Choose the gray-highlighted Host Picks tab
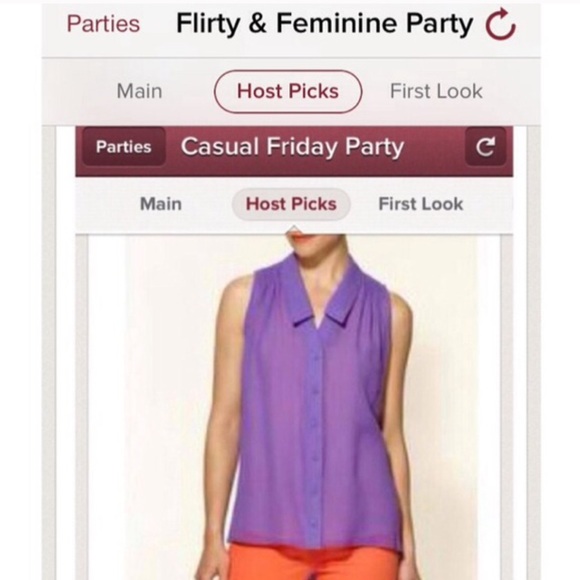This screenshot has height=580, width=580. (x=291, y=204)
